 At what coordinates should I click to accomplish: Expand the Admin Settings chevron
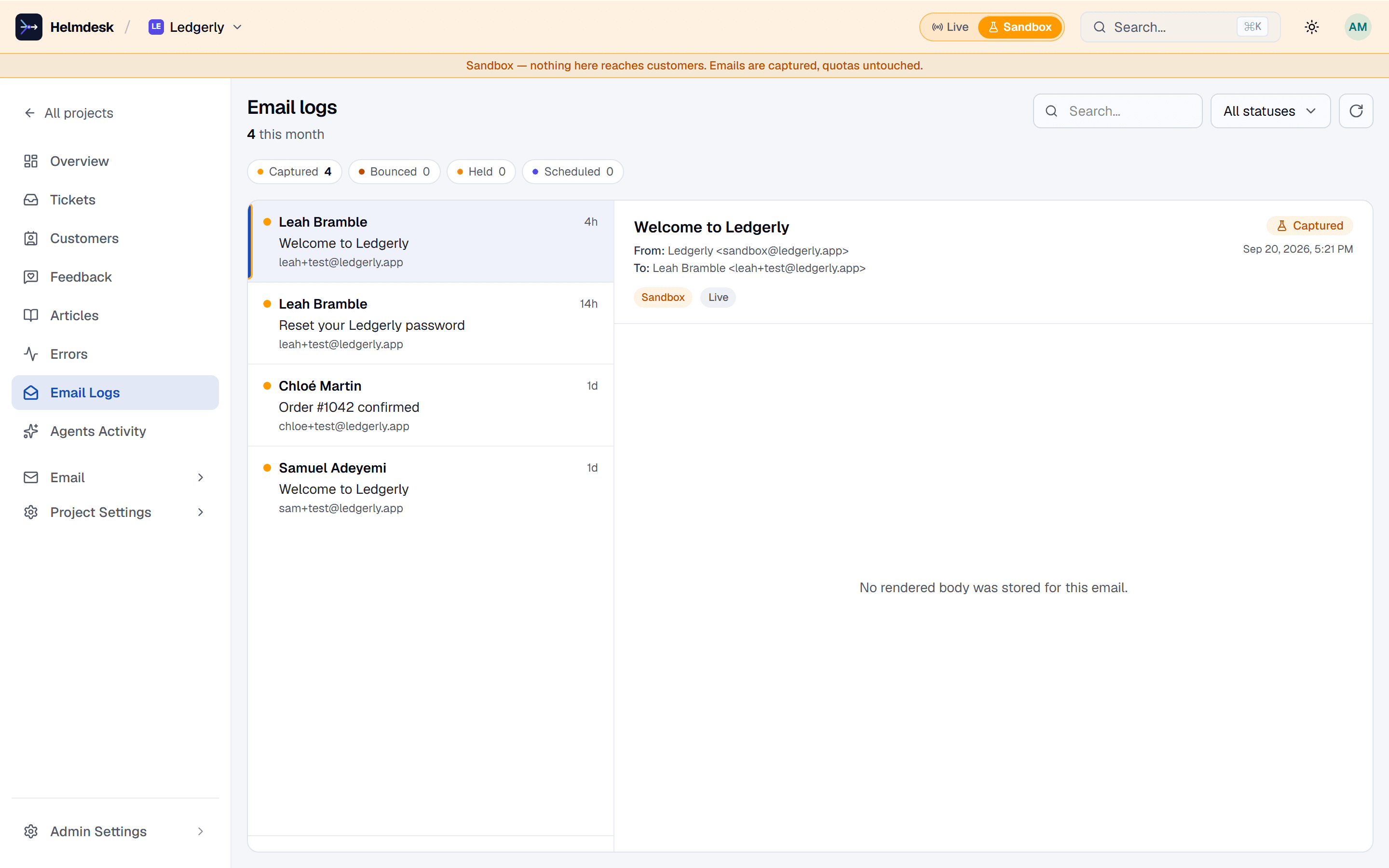[x=200, y=831]
